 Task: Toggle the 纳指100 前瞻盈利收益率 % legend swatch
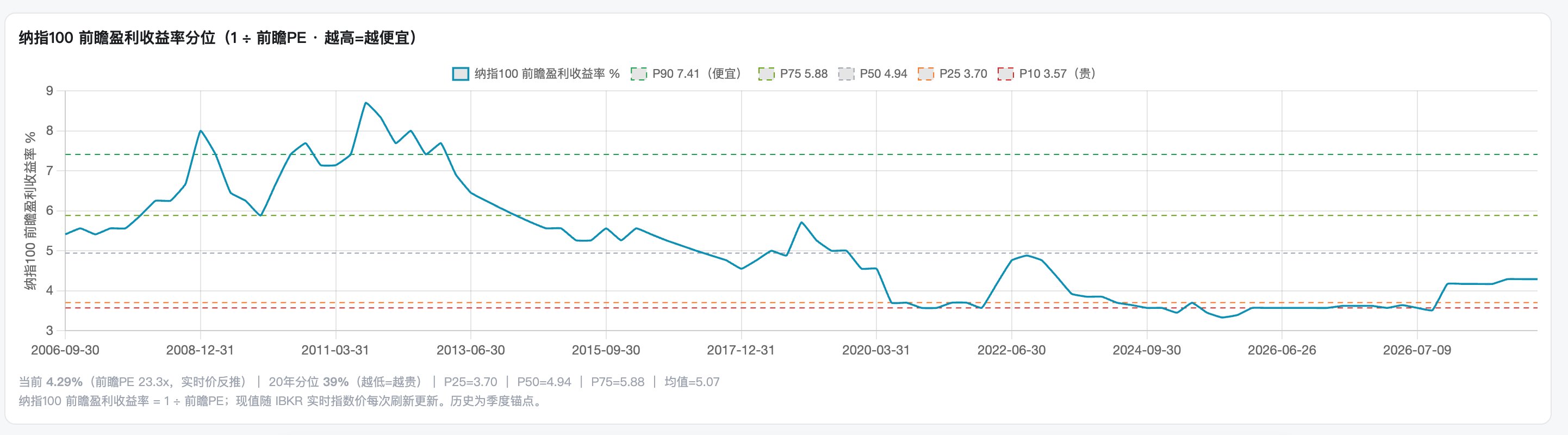tap(460, 74)
